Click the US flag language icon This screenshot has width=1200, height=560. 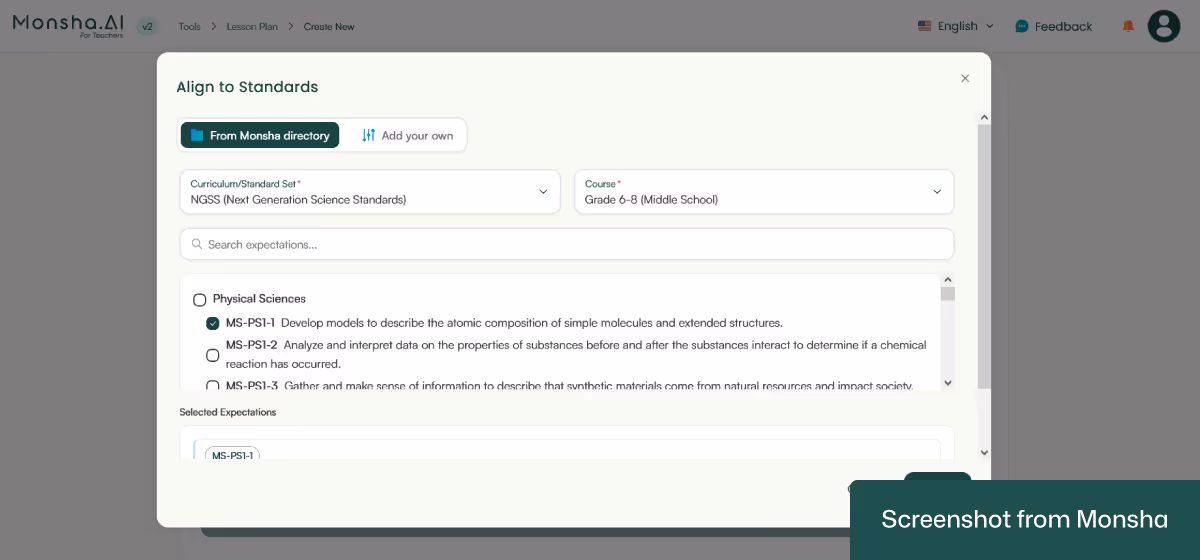925,26
